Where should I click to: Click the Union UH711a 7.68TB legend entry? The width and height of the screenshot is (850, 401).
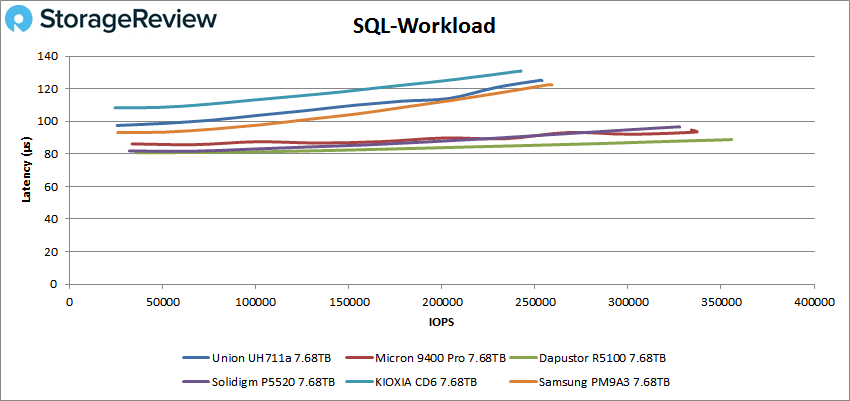pyautogui.click(x=257, y=358)
